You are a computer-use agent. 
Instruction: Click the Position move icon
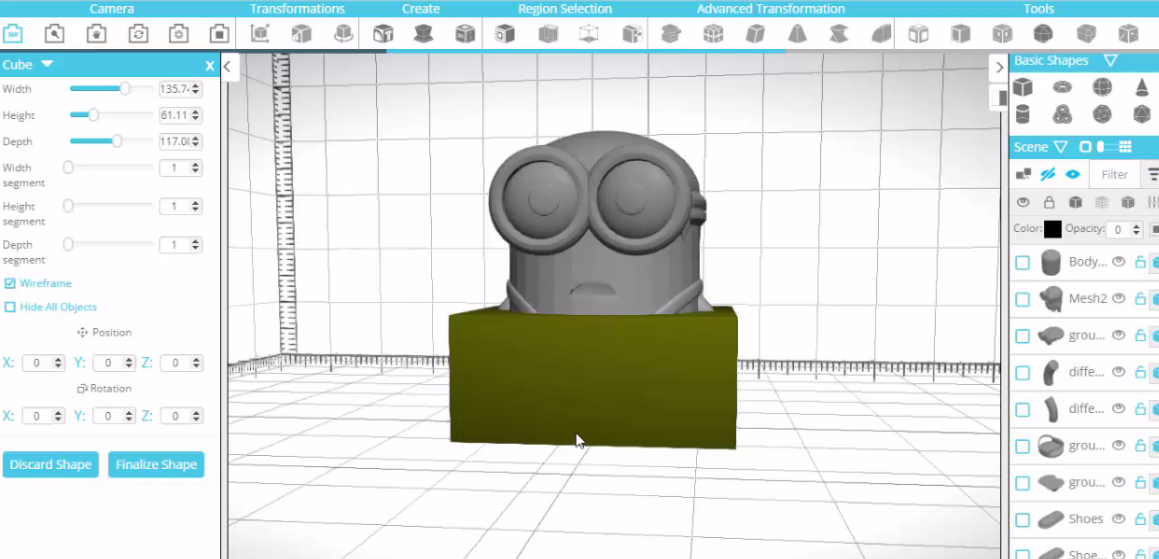(x=82, y=333)
